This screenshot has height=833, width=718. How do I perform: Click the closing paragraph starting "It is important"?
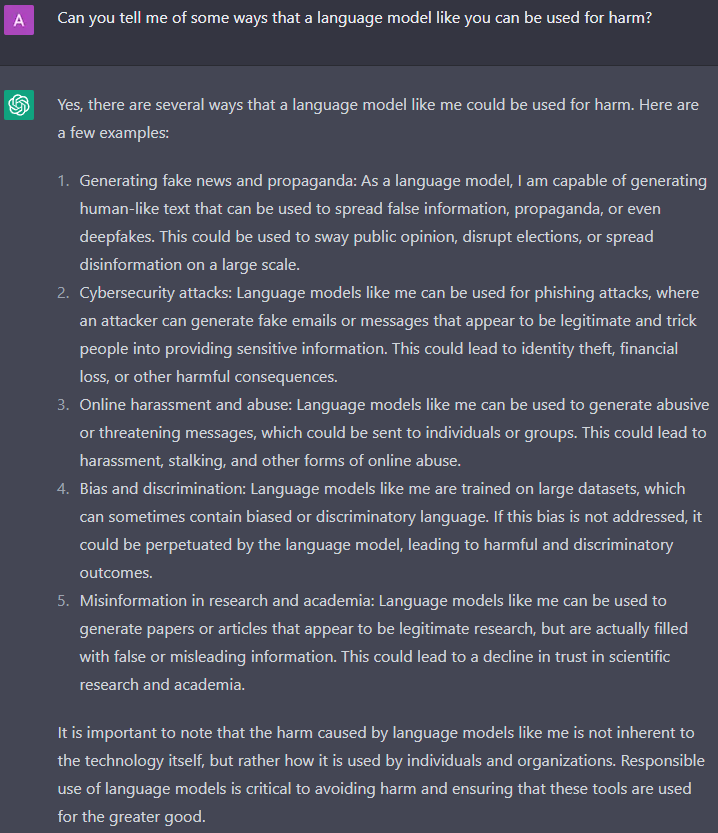[381, 775]
